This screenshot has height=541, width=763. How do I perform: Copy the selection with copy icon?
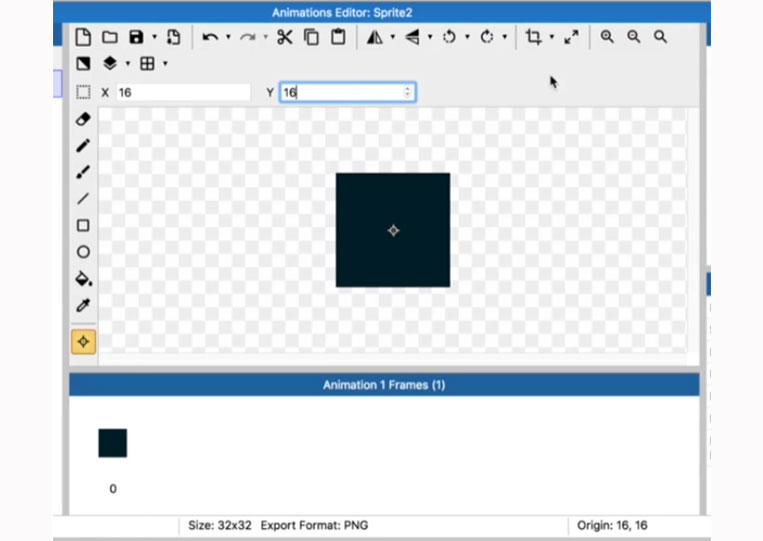click(311, 37)
